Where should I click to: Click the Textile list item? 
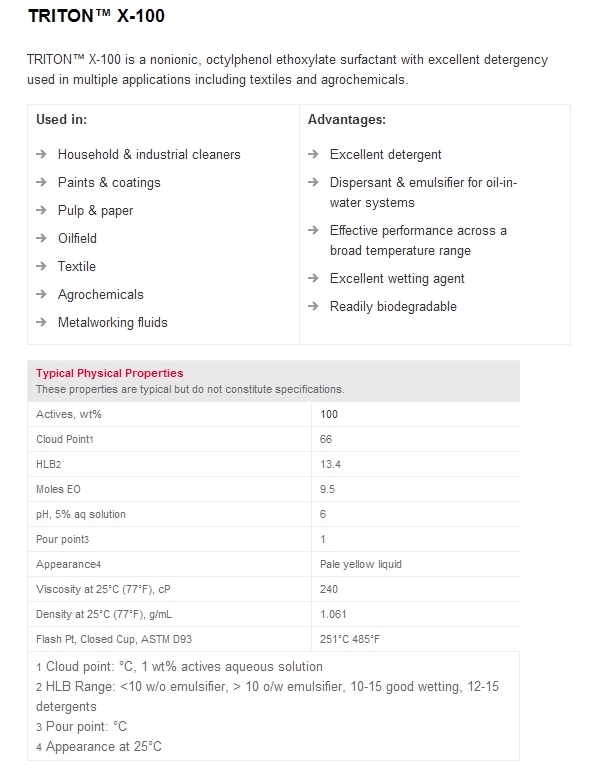(77, 266)
